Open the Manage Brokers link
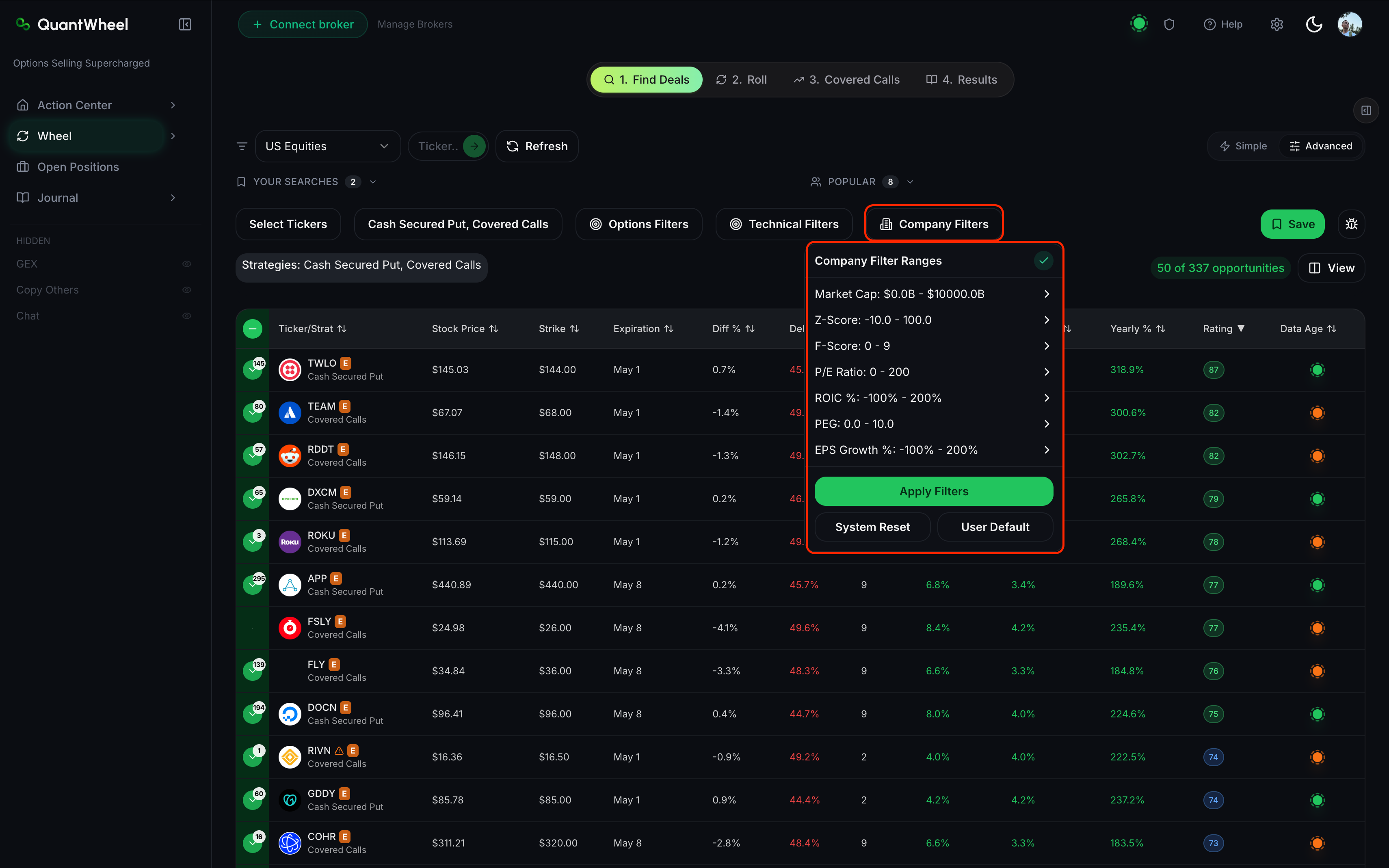 coord(415,24)
